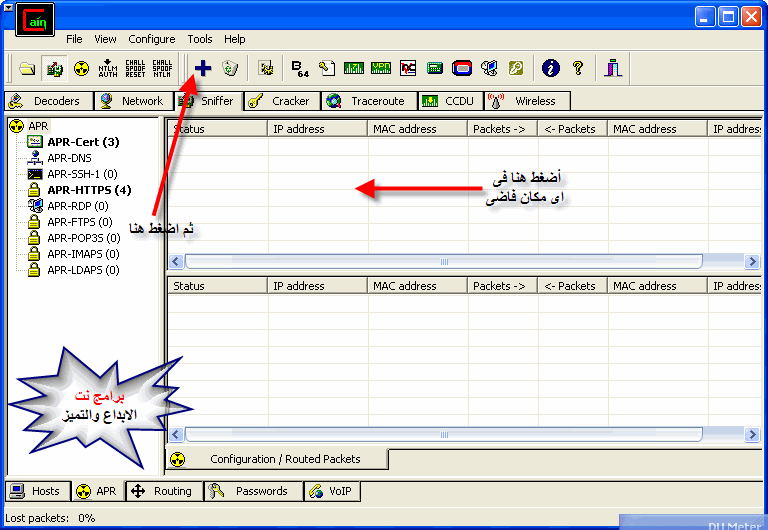Select the Passwords bottom tab

point(253,491)
